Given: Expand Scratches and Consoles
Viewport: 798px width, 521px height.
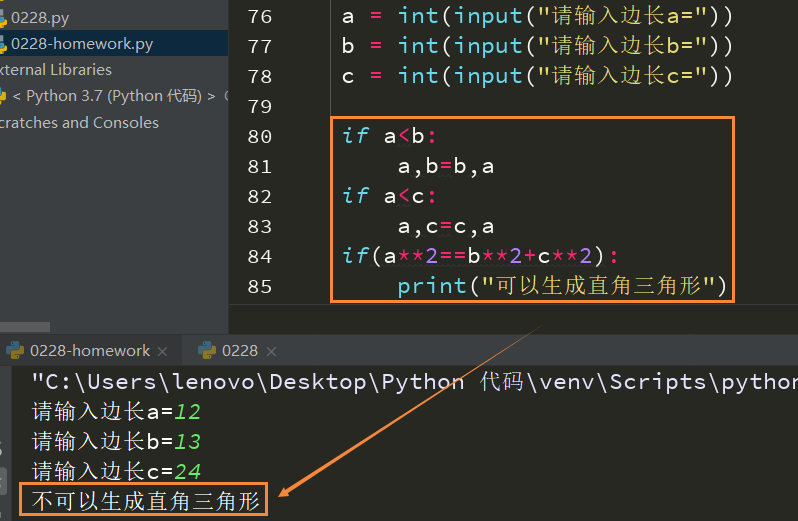Looking at the screenshot, I should pyautogui.click(x=79, y=122).
